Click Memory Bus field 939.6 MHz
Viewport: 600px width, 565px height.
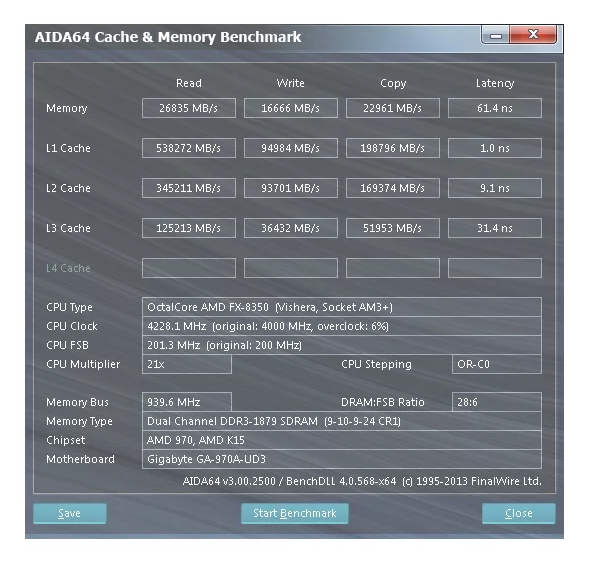tap(187, 402)
